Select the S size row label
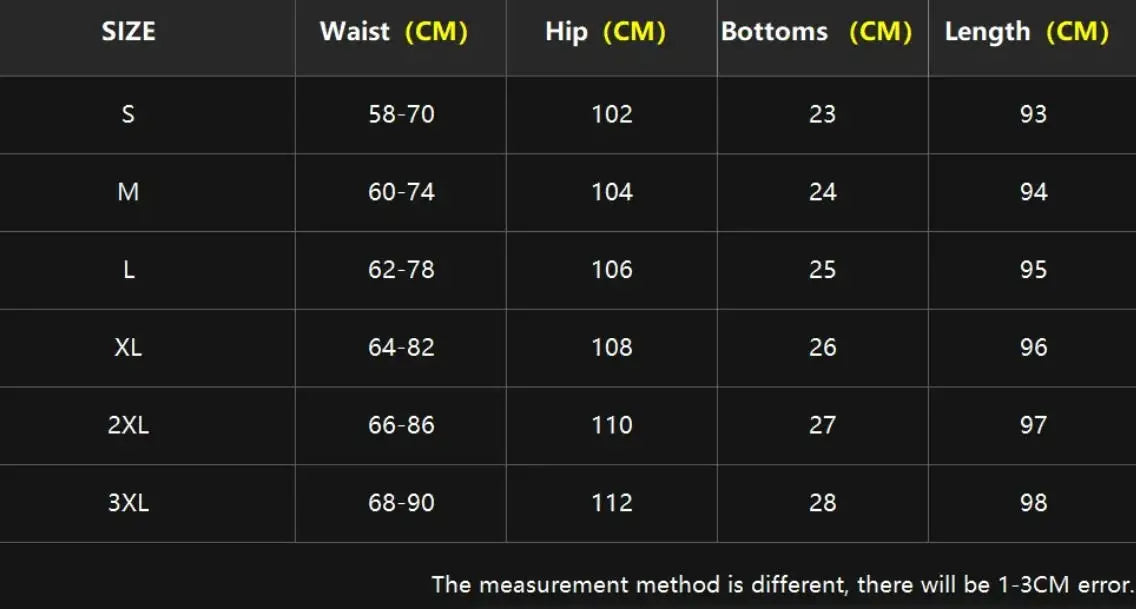 pyautogui.click(x=128, y=114)
